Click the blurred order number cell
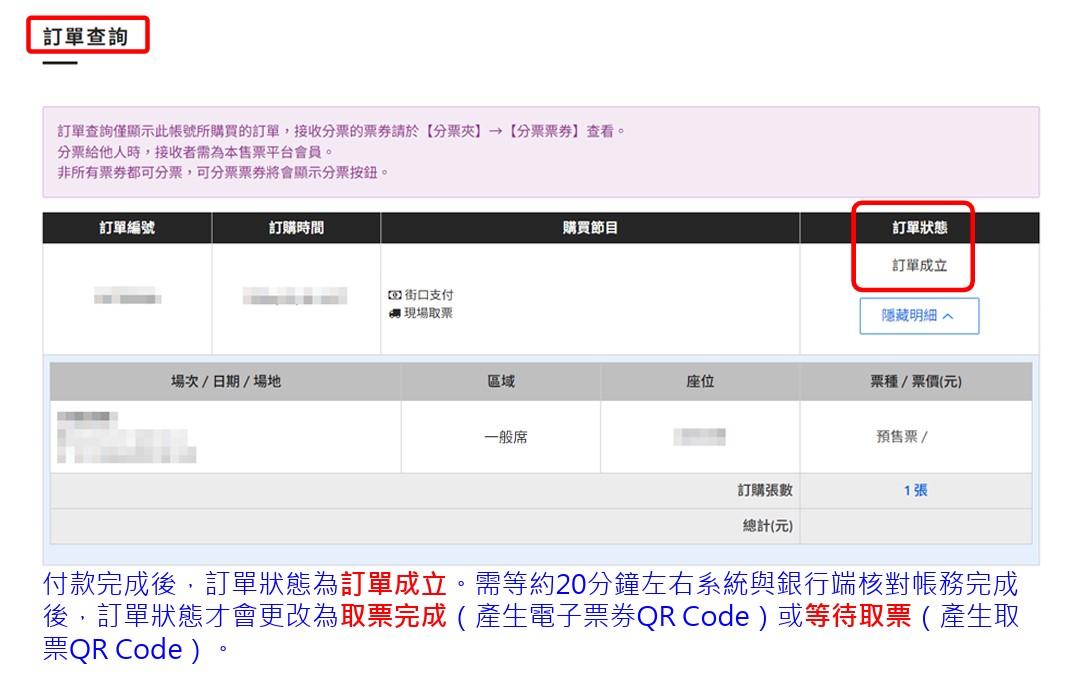The image size is (1079, 680). tap(127, 297)
